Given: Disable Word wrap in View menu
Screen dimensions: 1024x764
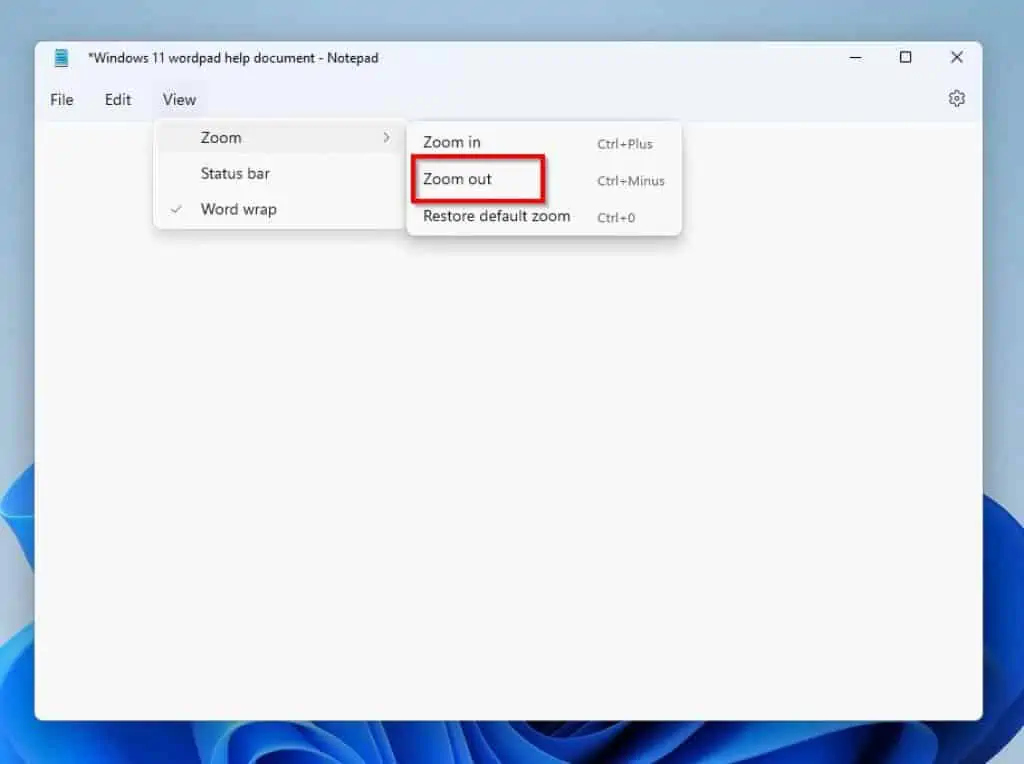Looking at the screenshot, I should pyautogui.click(x=280, y=210).
